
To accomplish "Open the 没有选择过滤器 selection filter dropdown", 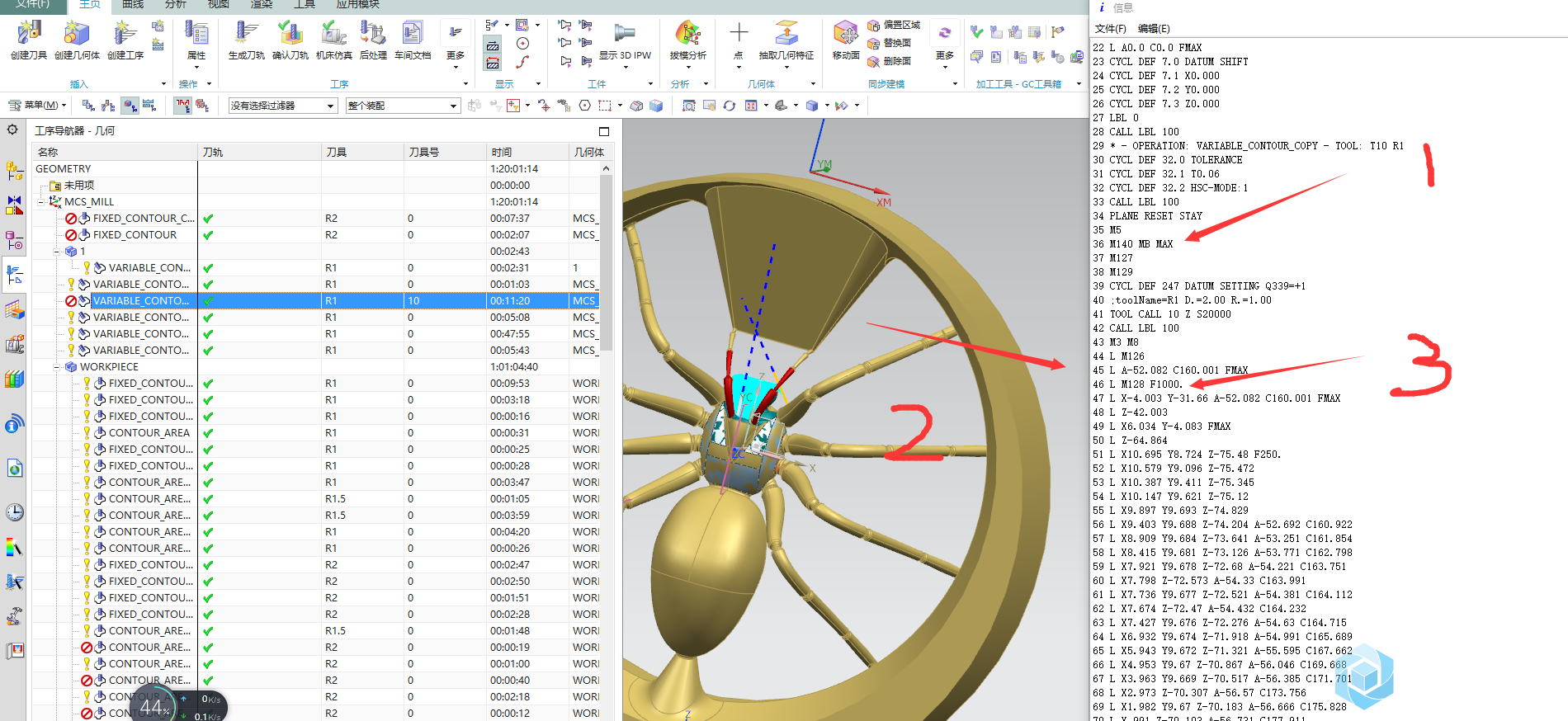I will 283,106.
